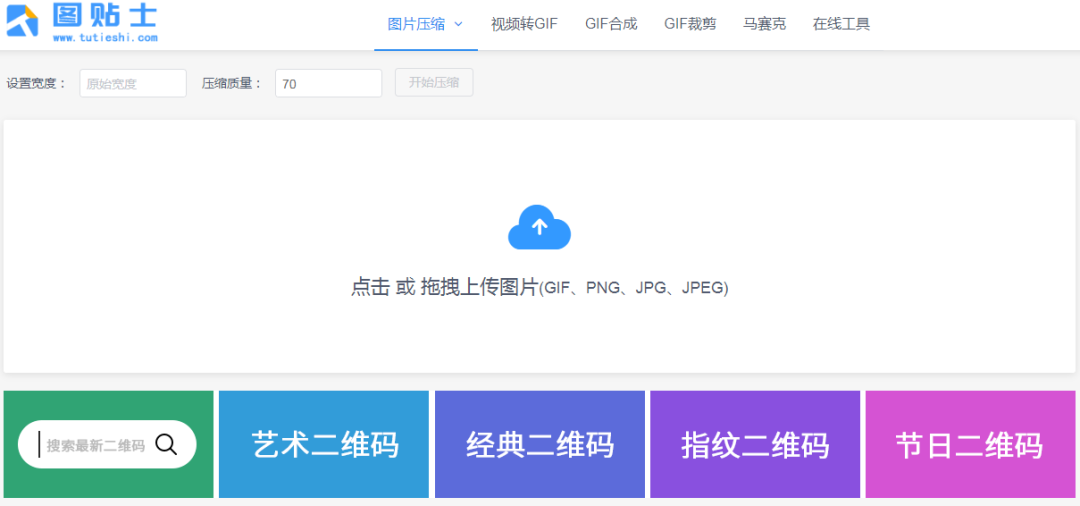
Task: Expand the chevron beside 图片压缩
Action: [458, 24]
